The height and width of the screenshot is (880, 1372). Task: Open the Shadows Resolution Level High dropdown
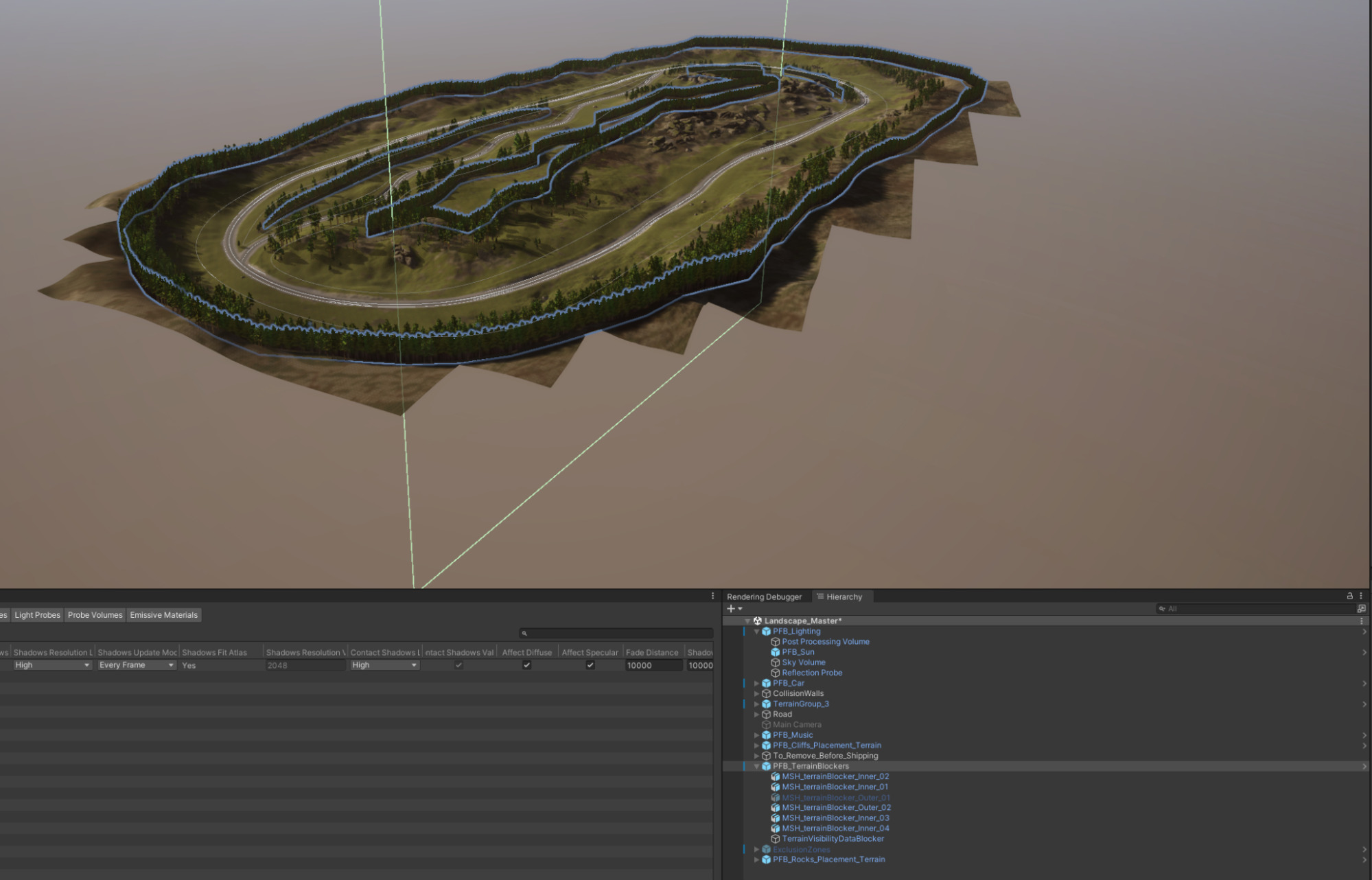(52, 665)
